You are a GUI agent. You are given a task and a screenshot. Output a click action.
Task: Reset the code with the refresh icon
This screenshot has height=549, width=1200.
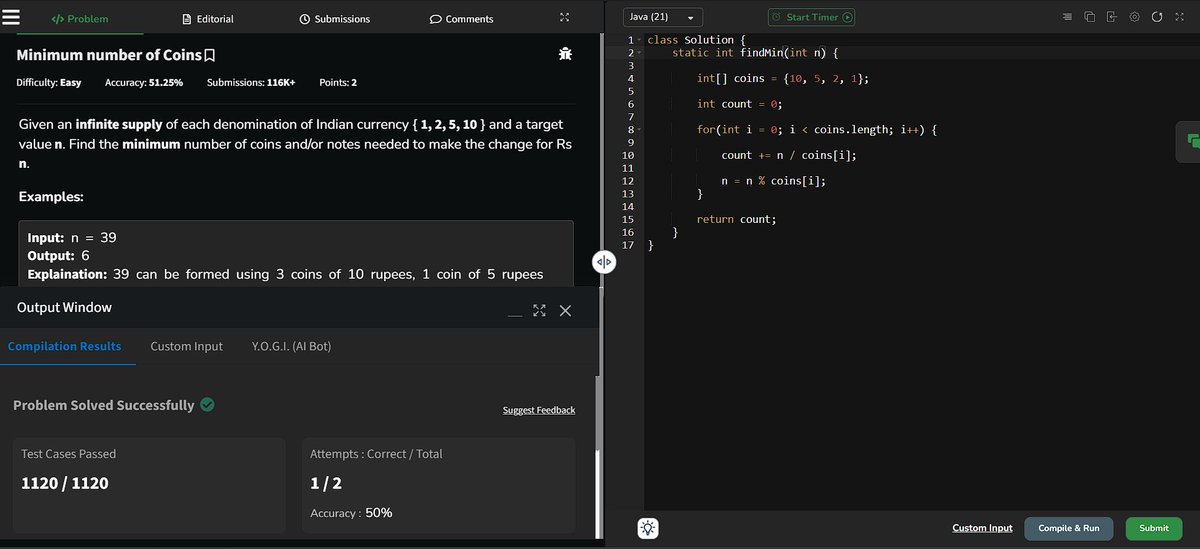[x=1157, y=17]
